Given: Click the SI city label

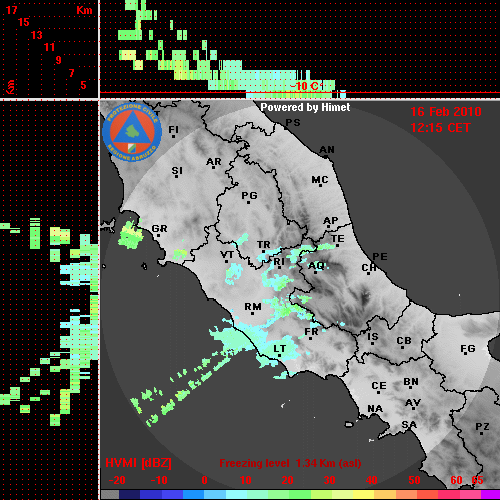Looking at the screenshot, I should (177, 171).
